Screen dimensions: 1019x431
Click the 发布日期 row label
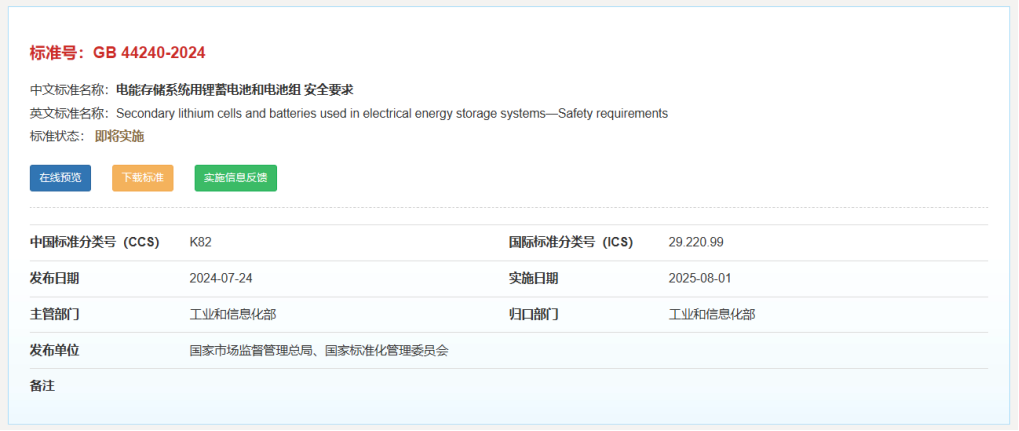pyautogui.click(x=55, y=278)
